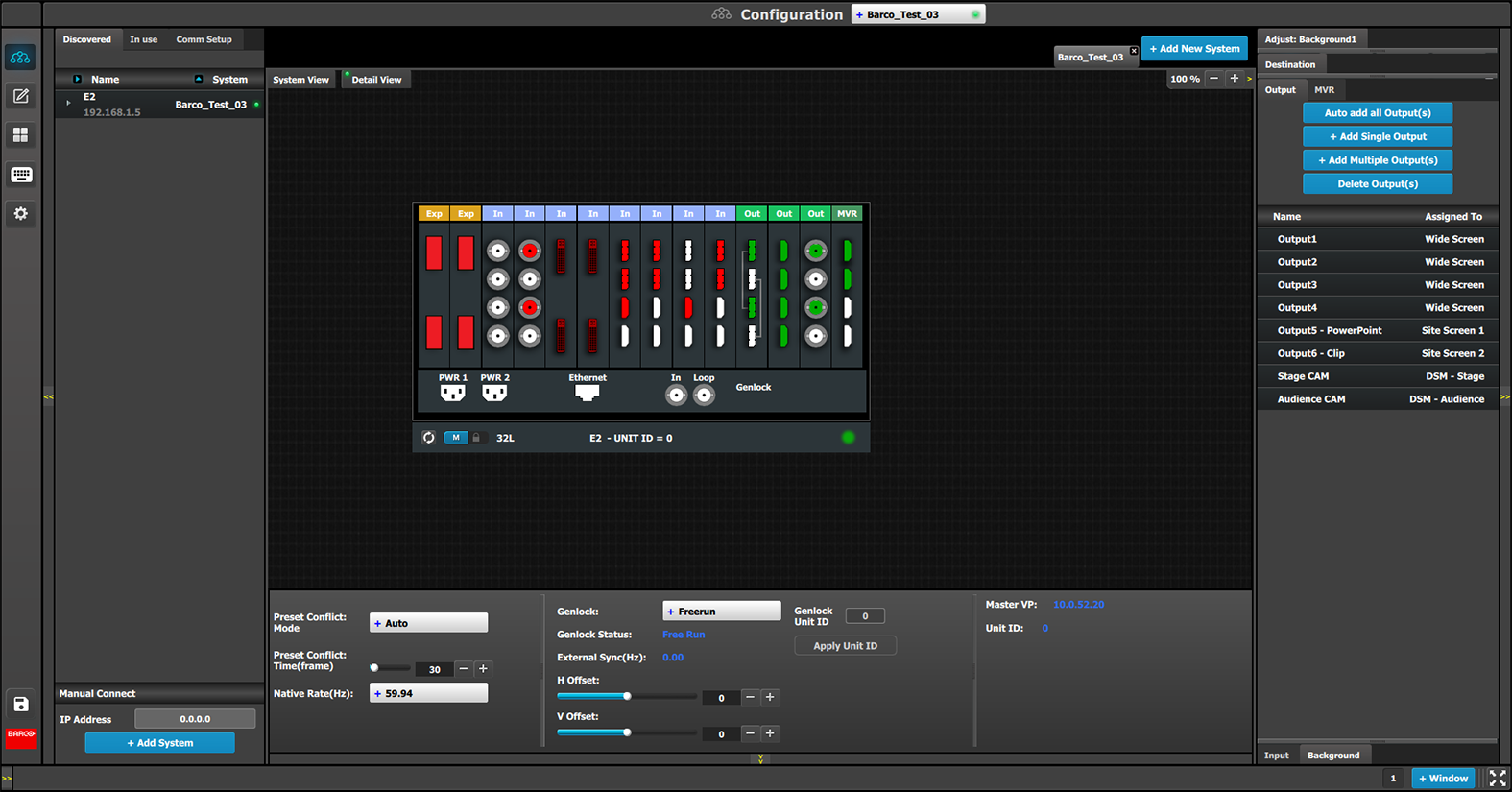1512x792 pixels.
Task: Click the Save disk icon
Action: pos(20,704)
